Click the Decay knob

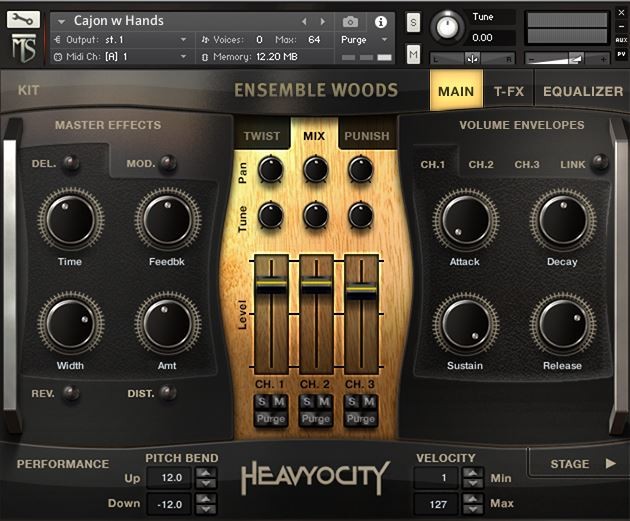[563, 220]
